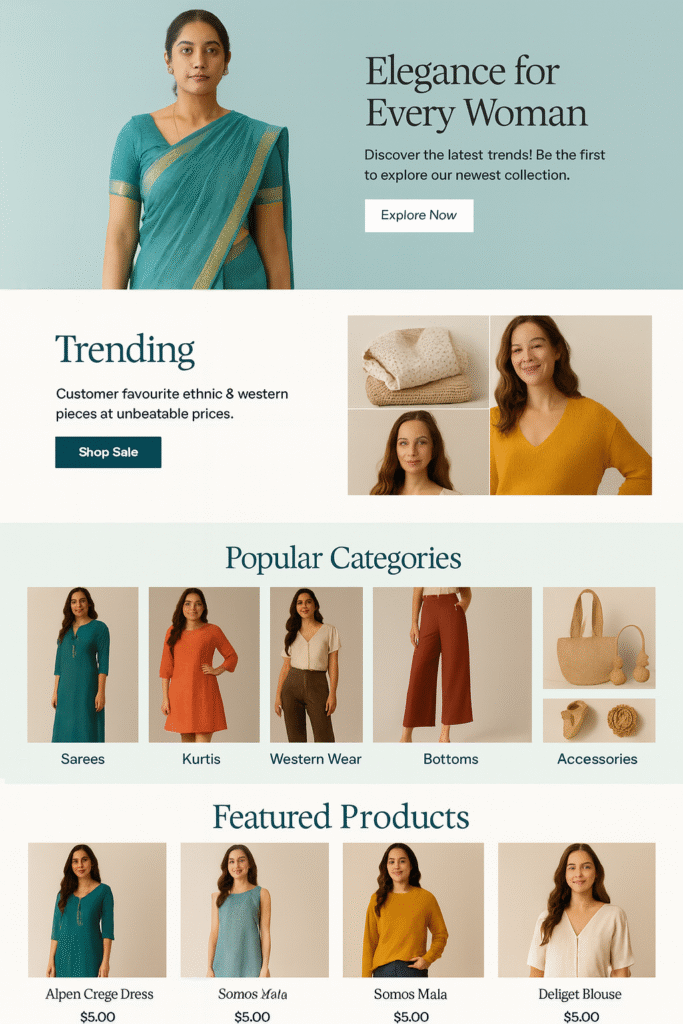Click the Sarees category label
683x1024 pixels.
pos(83,759)
